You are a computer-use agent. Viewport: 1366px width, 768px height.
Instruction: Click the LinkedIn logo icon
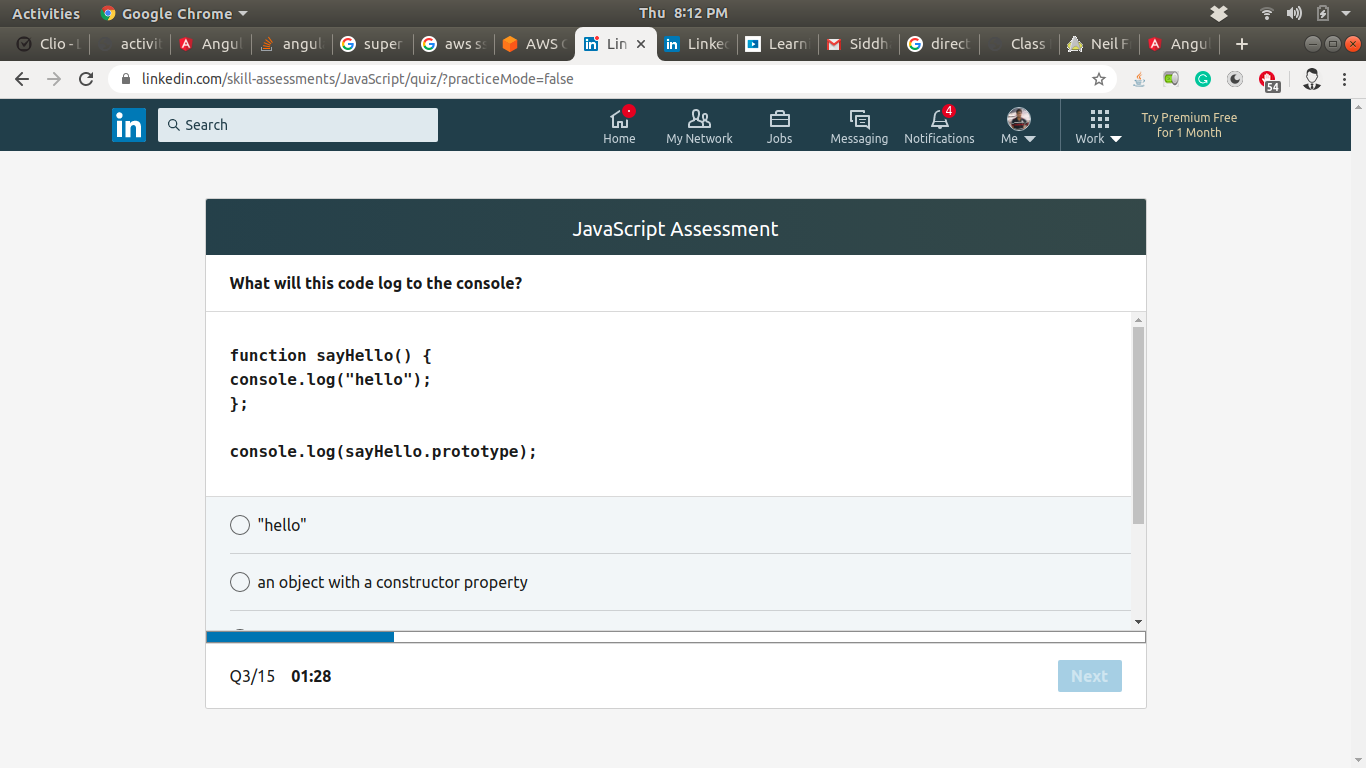129,125
